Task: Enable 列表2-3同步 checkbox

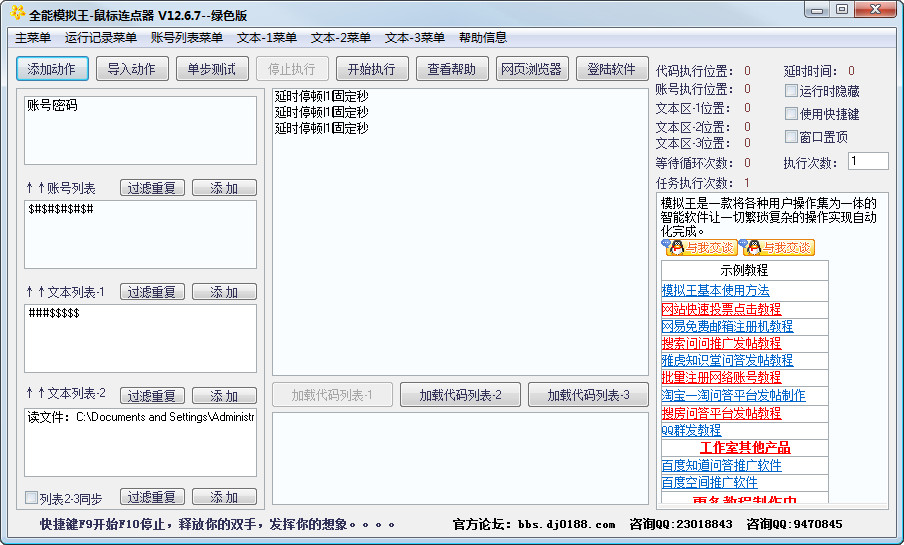Action: [31, 498]
